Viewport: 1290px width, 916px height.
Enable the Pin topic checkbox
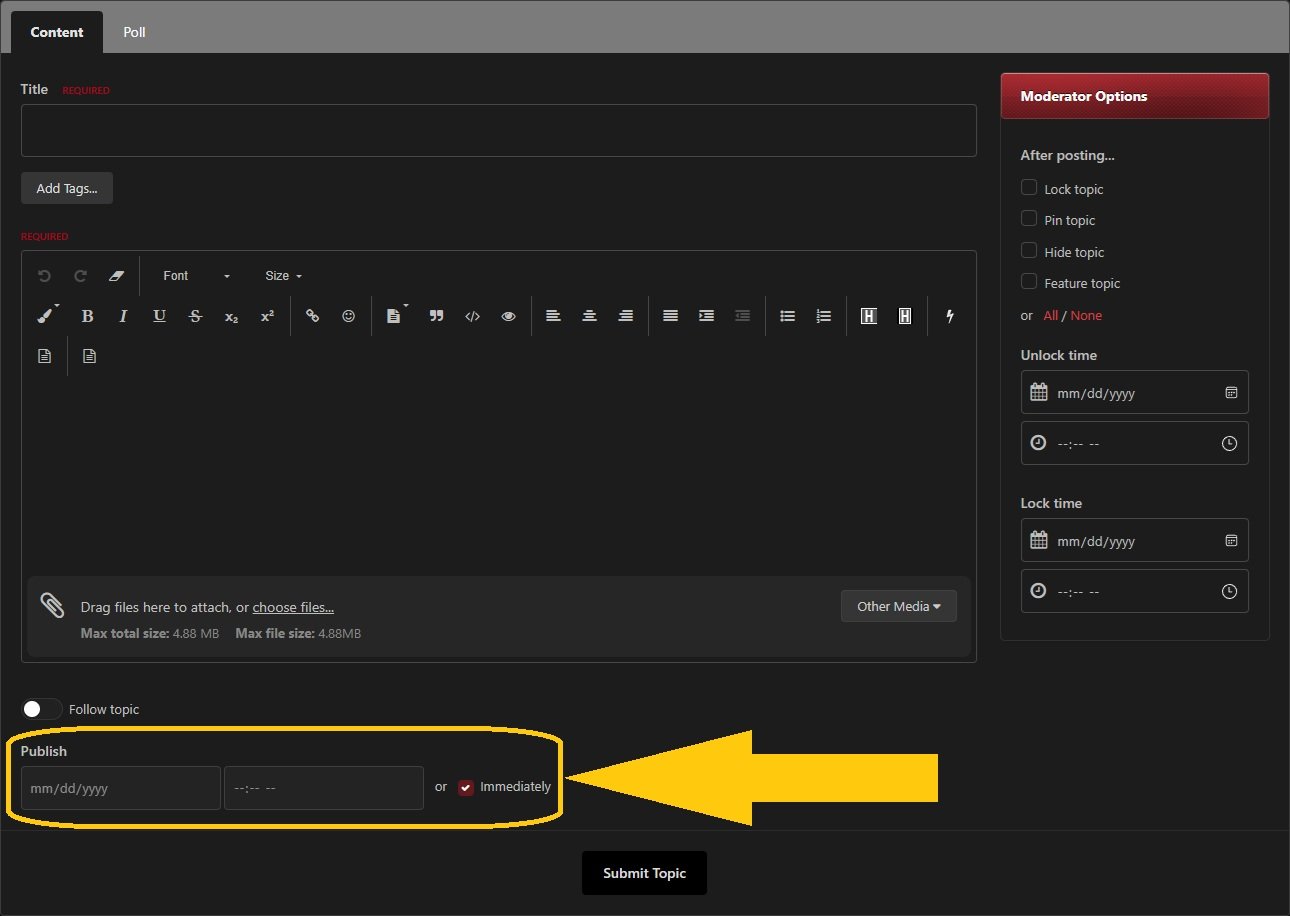click(1028, 219)
